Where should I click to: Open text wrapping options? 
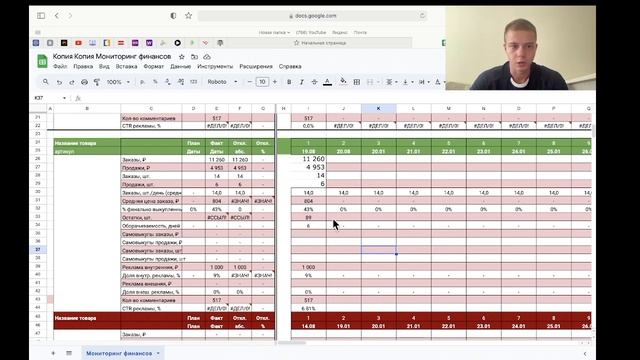[424, 82]
